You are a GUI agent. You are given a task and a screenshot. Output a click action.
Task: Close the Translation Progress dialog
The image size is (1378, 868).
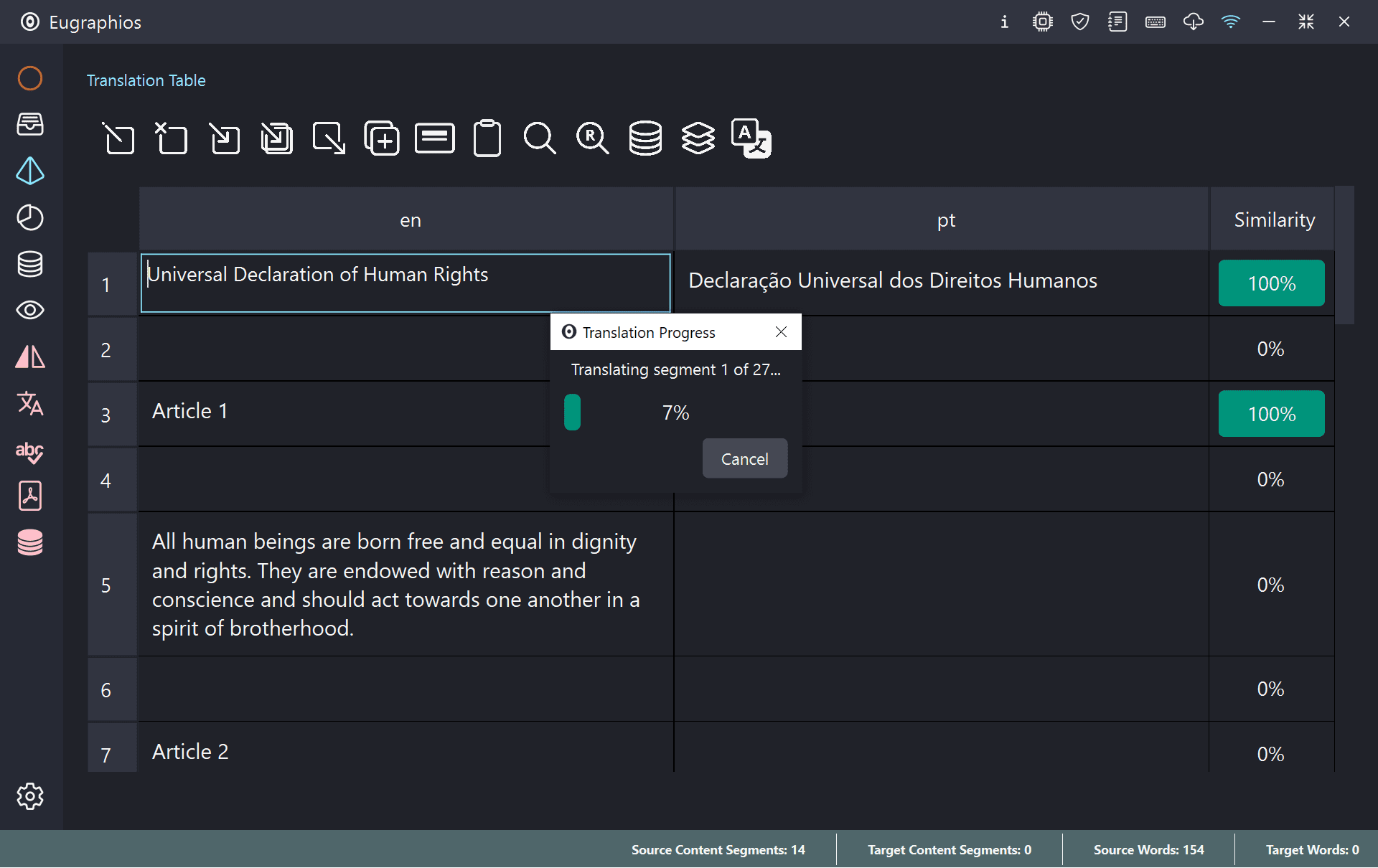[781, 332]
